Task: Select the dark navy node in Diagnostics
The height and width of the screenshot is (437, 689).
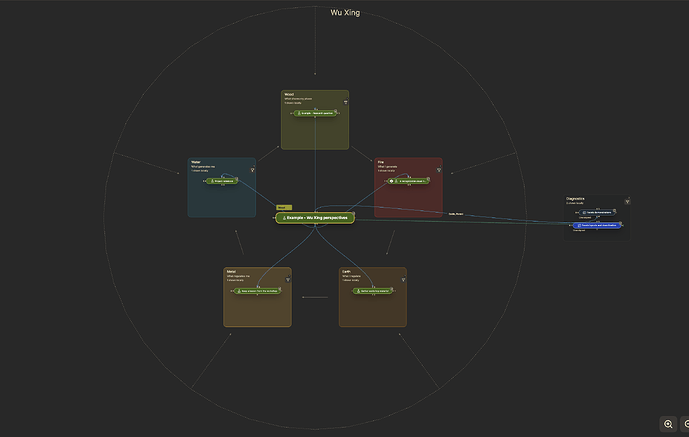Action: pos(597,213)
